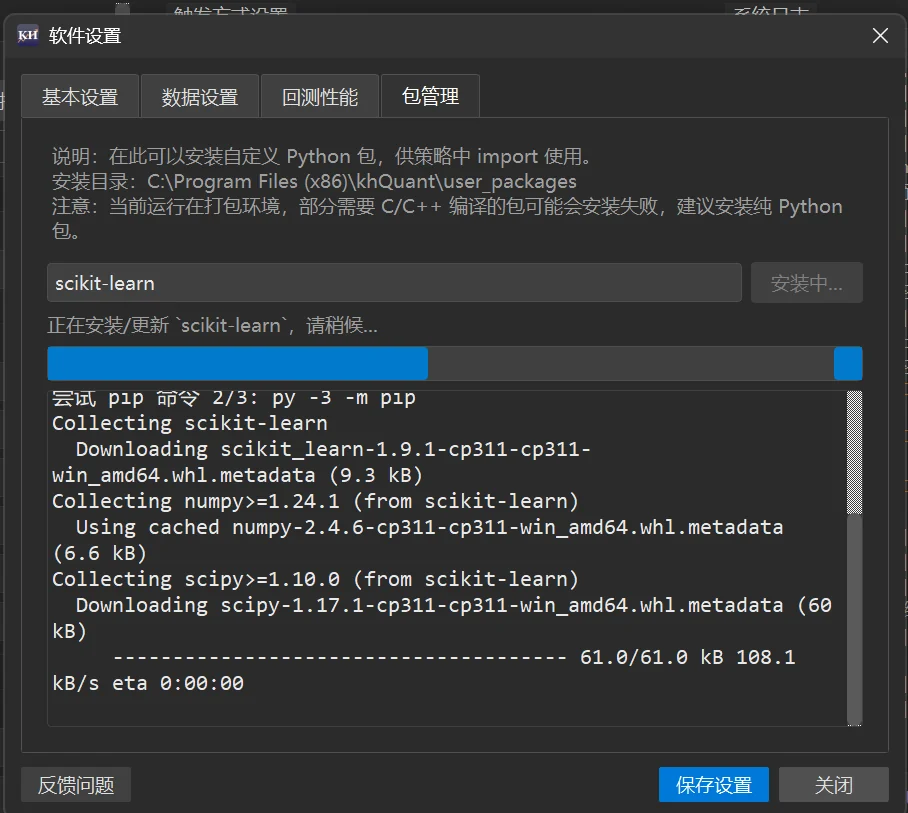Click the 说明 description line about Python 包
The height and width of the screenshot is (813, 908).
coord(322,156)
